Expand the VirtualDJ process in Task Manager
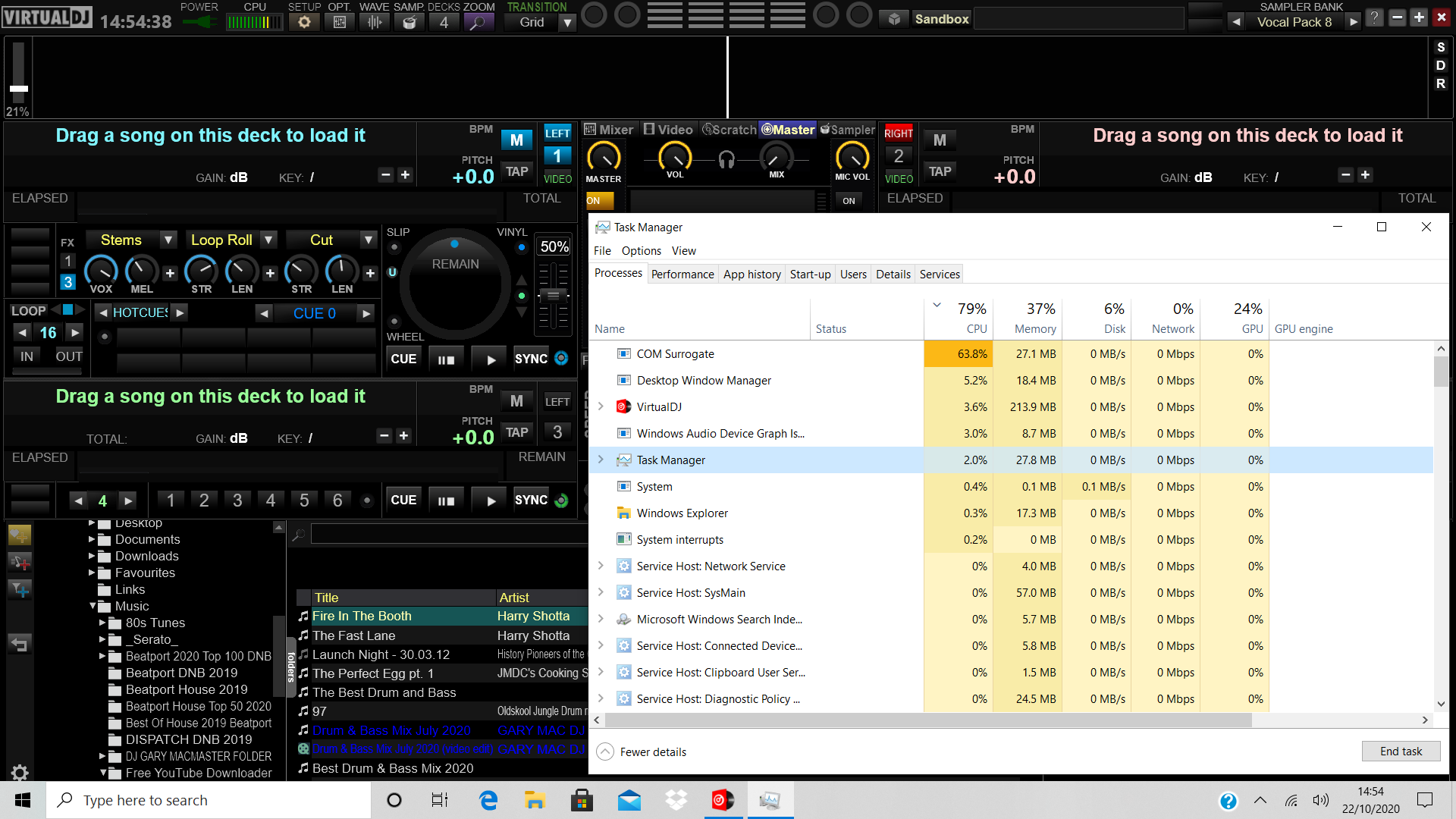The width and height of the screenshot is (1456, 819). pos(601,406)
